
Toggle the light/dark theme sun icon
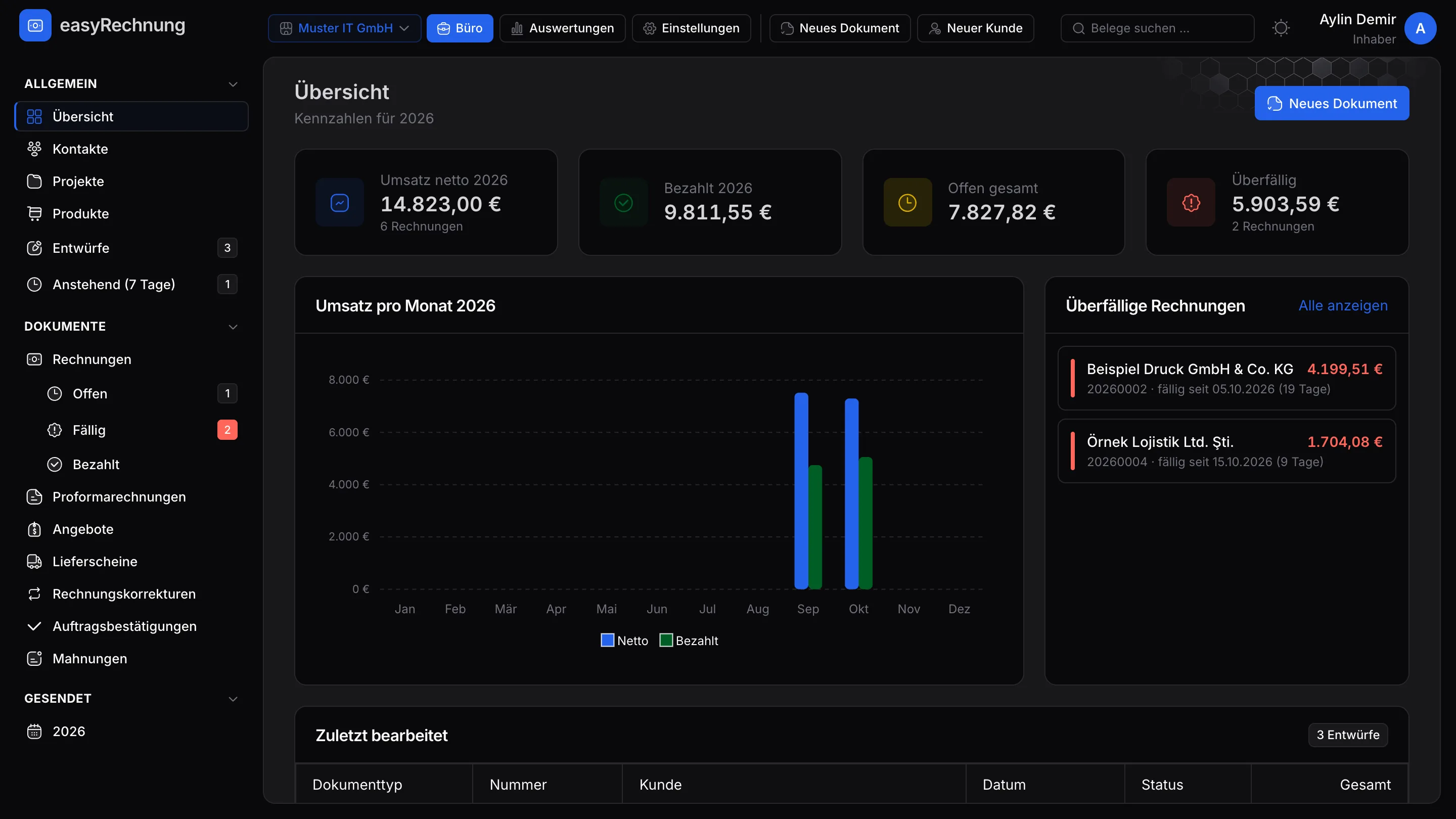1281,28
